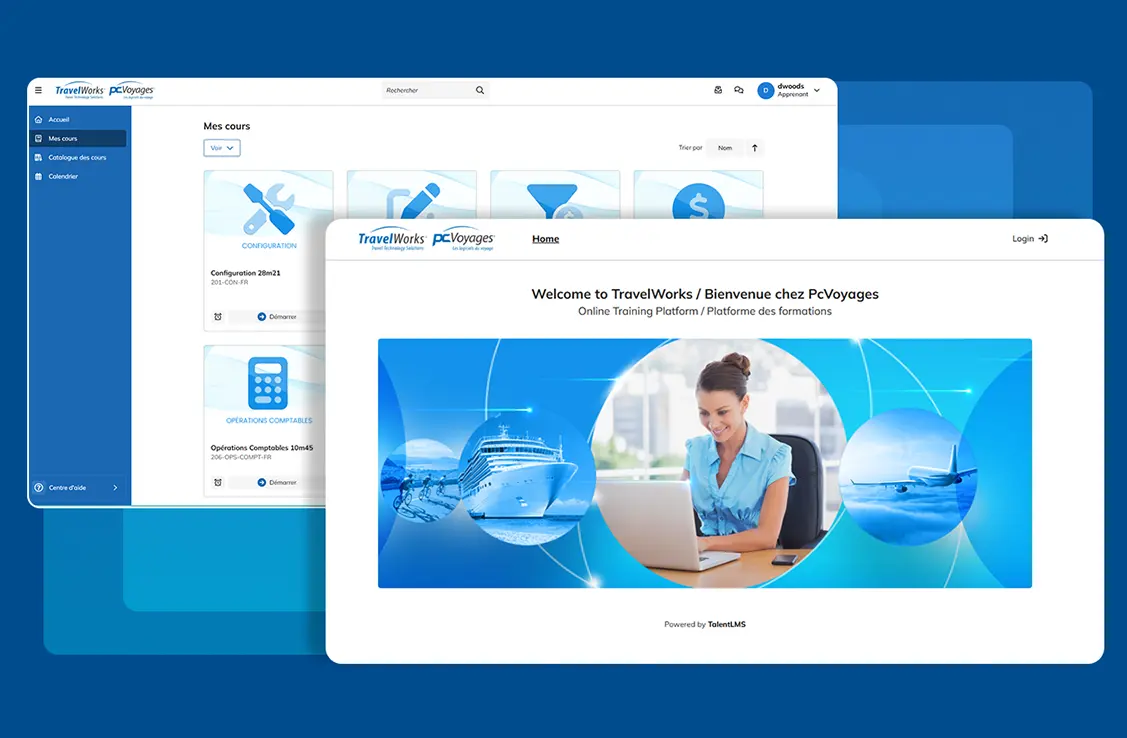Open the funnel filter course thumbnail
This screenshot has width=1127, height=738.
pos(555,195)
